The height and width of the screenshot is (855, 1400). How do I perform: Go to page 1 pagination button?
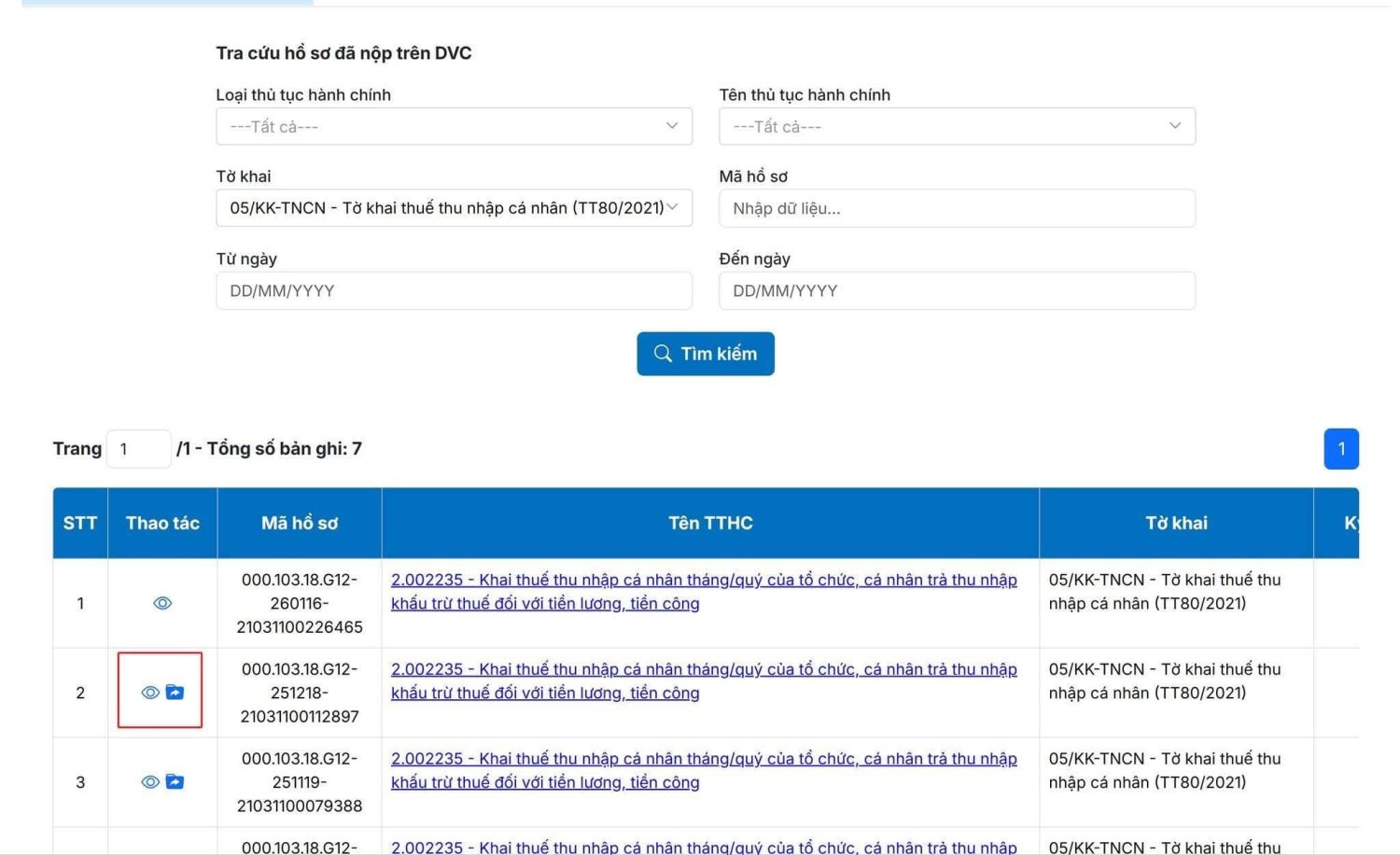[x=1340, y=449]
